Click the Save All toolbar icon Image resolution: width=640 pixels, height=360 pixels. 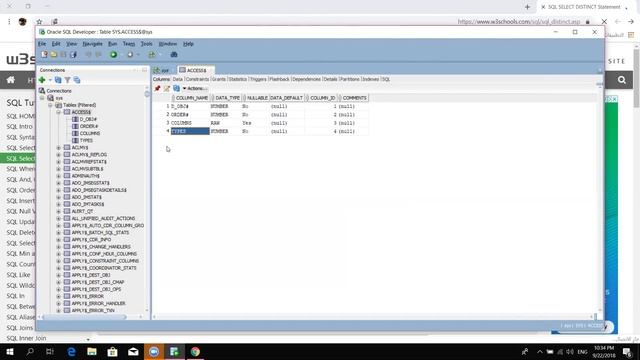(x=73, y=54)
